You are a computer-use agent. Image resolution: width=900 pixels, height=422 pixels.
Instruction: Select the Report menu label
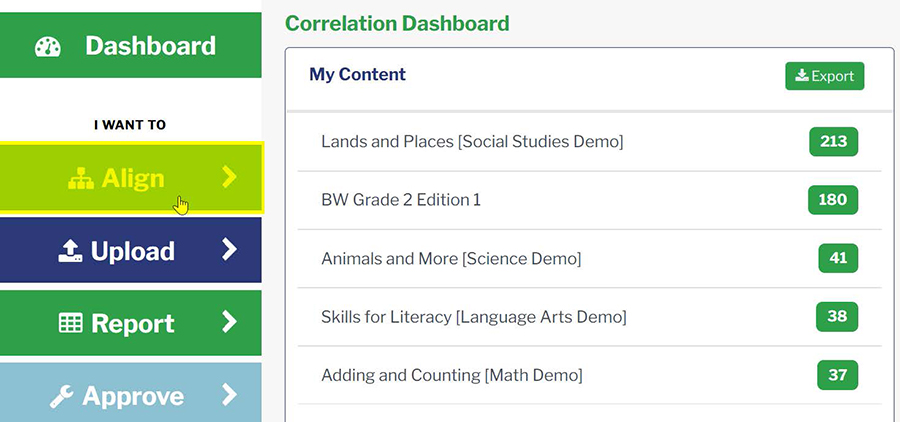133,324
